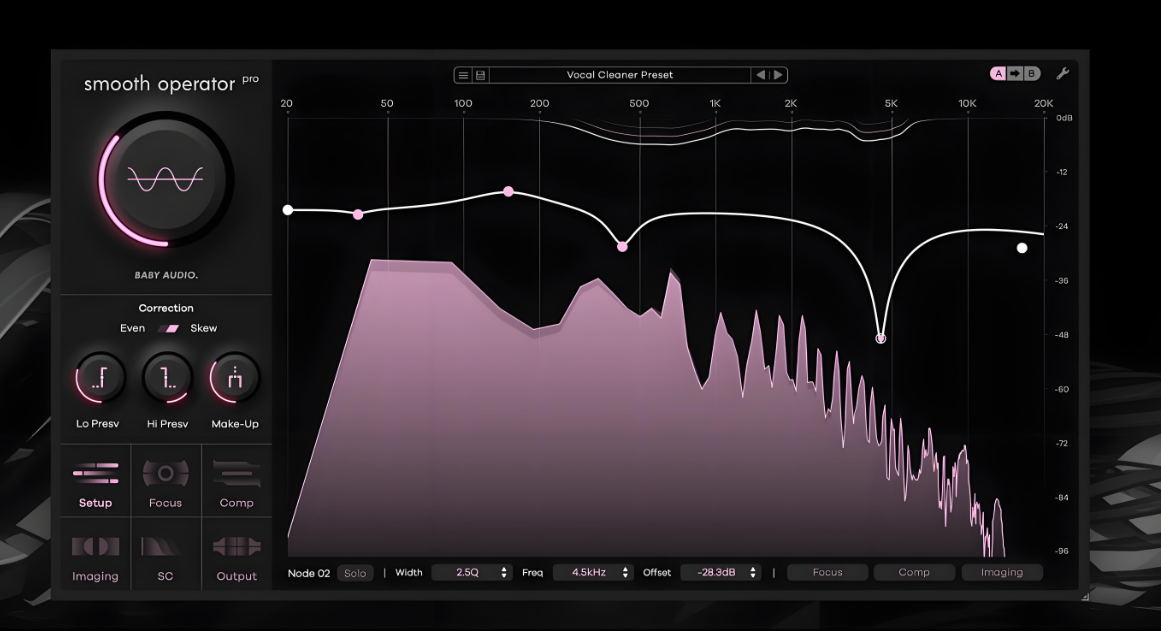Click the '5K' frequency axis label
The image size is (1161, 631).
[891, 104]
